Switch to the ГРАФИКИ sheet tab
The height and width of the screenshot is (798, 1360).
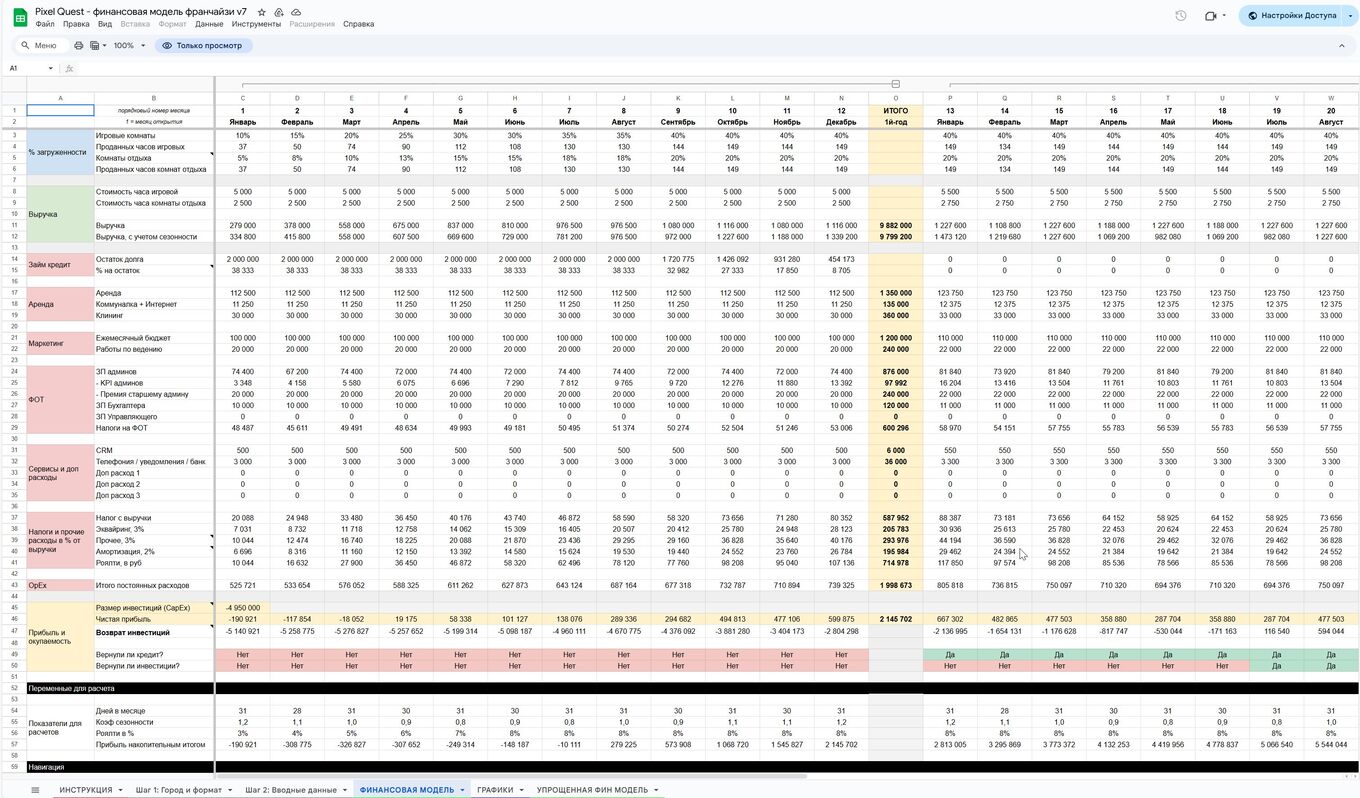click(495, 790)
